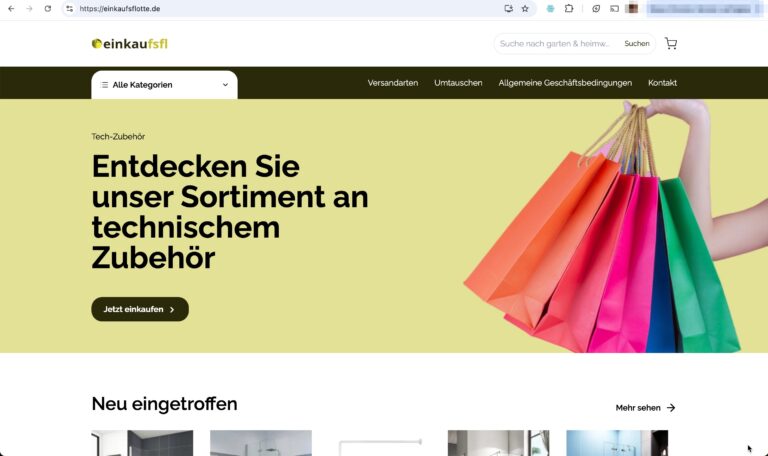Click Mehr sehen link
The height and width of the screenshot is (456, 768).
[x=646, y=408]
